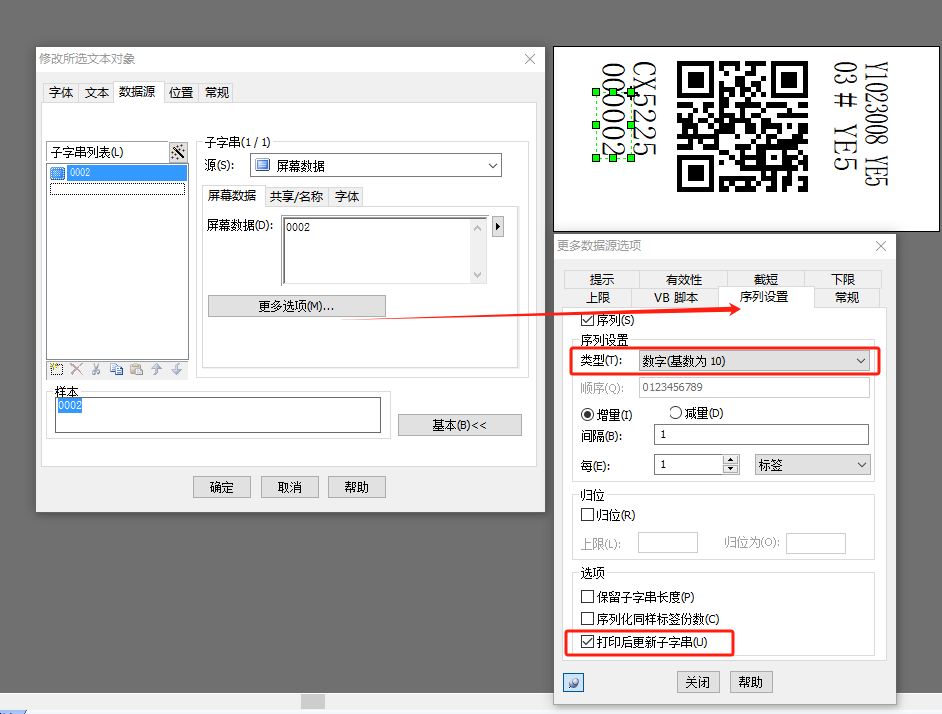
Task: Click the 每(E) number field
Action: tap(688, 465)
